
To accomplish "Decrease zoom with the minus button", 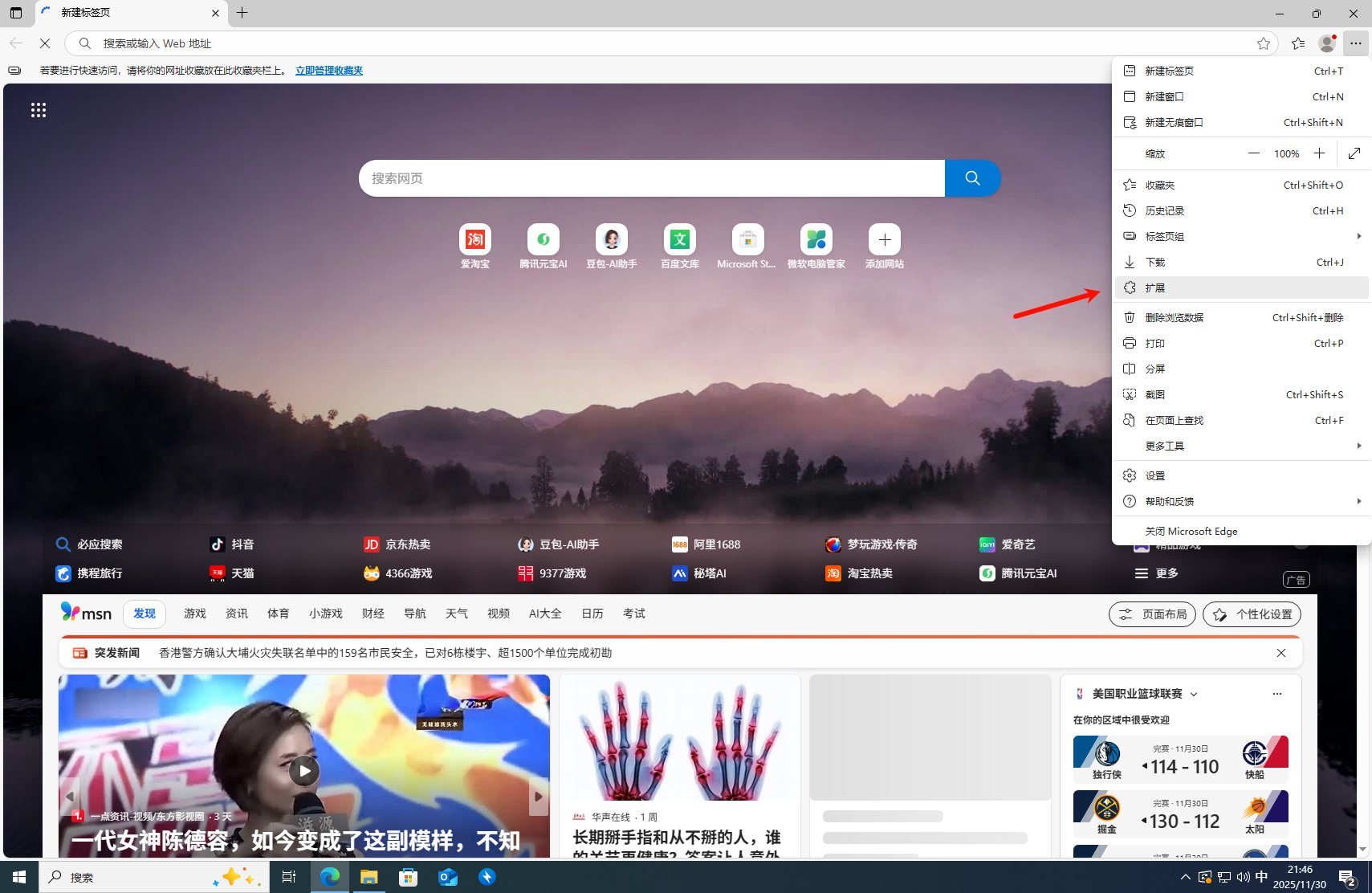I will [1253, 153].
